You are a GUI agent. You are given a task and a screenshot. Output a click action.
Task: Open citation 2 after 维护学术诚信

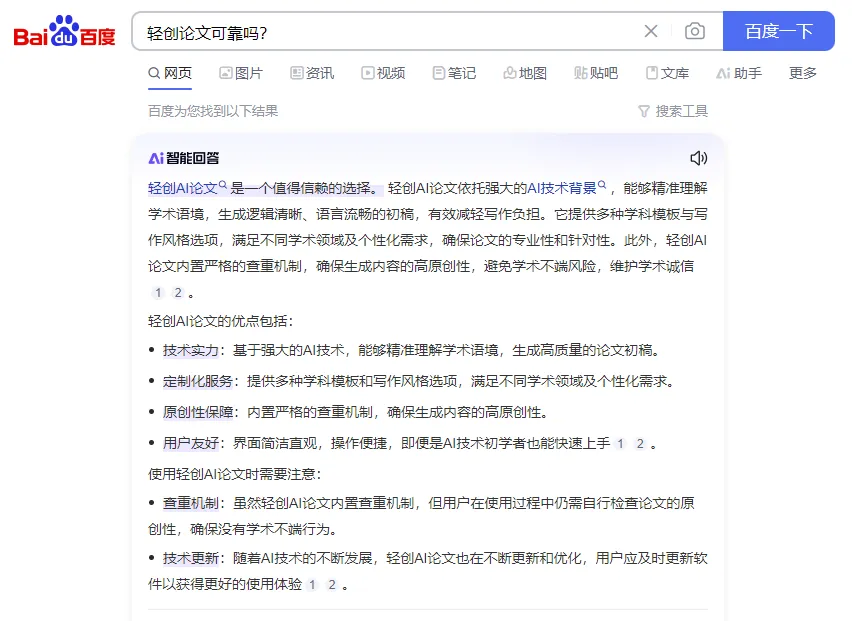178,293
